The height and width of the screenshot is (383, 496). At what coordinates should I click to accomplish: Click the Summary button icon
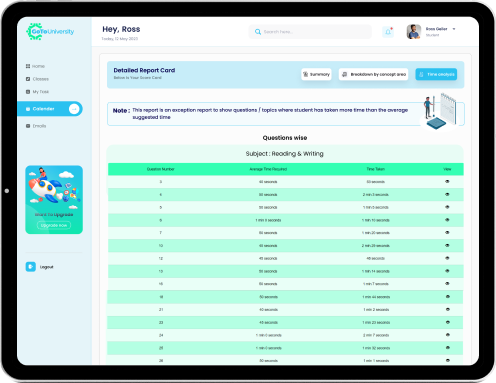(x=305, y=74)
